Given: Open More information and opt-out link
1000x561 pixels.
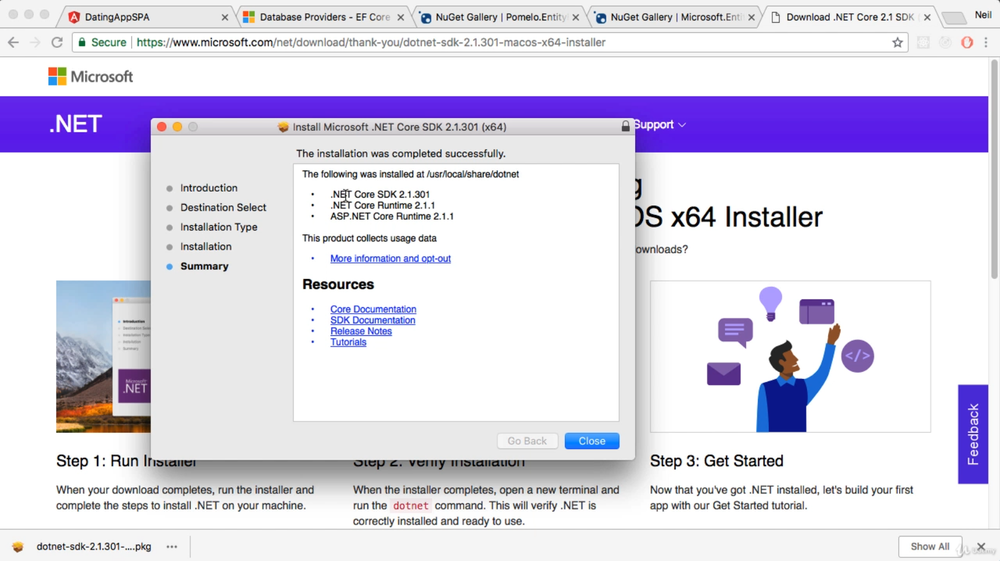Looking at the screenshot, I should pyautogui.click(x=390, y=258).
